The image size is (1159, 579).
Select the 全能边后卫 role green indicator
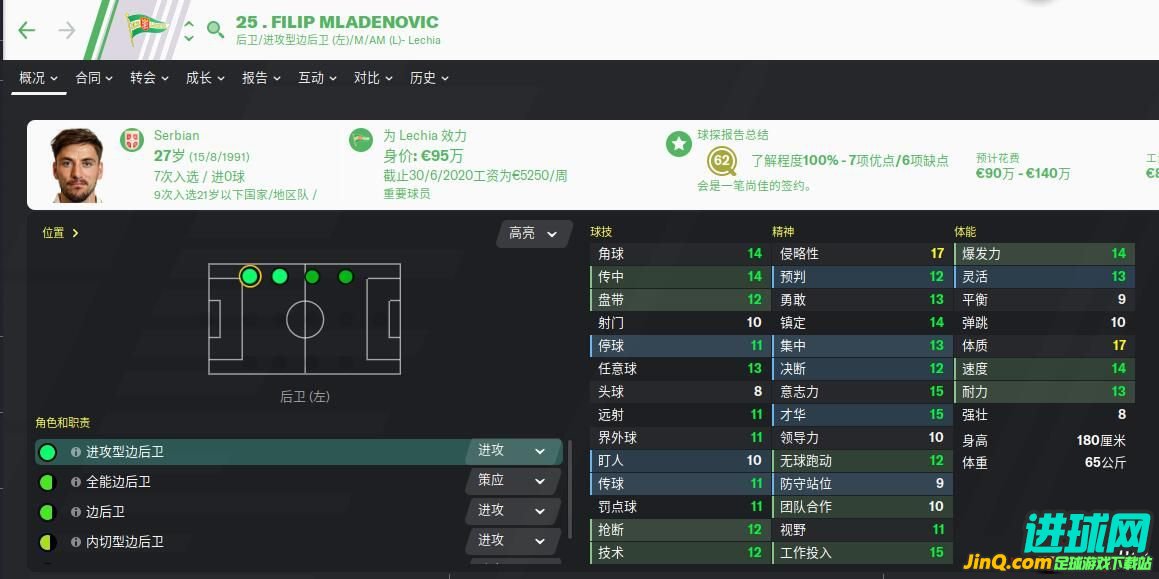(47, 482)
